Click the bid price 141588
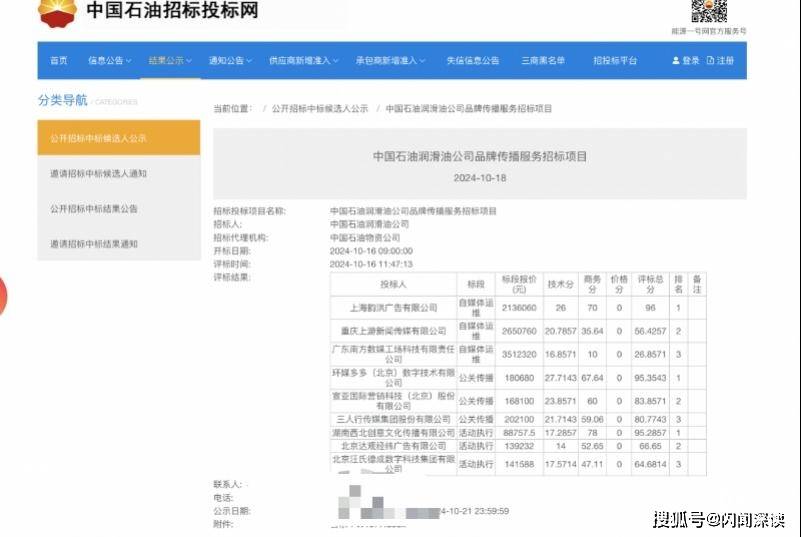801x537 pixels. (x=519, y=464)
